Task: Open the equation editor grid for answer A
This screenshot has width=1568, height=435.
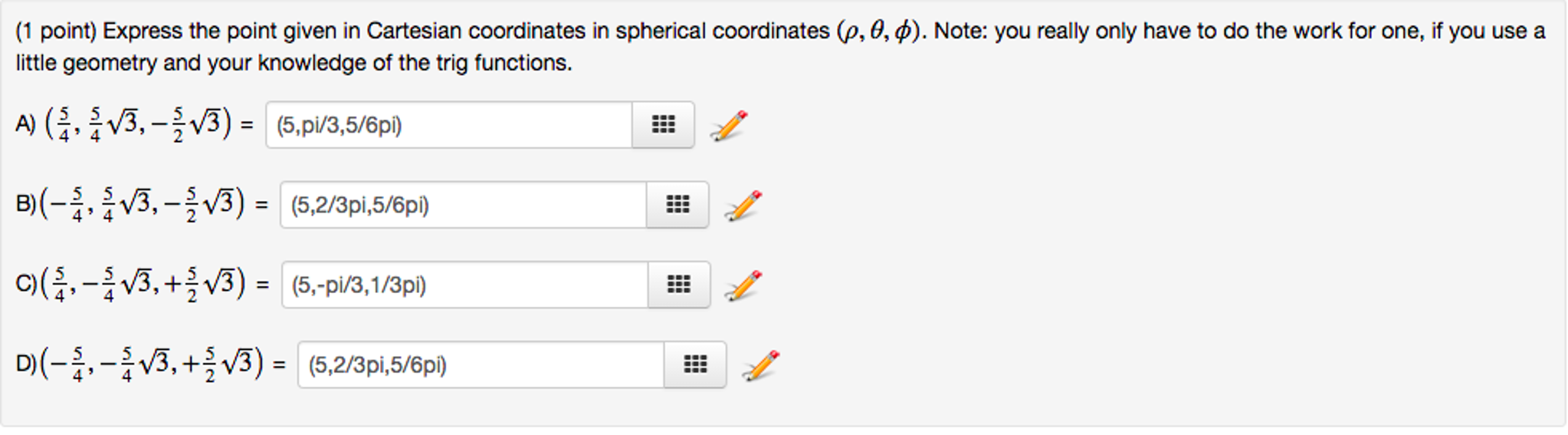Action: click(x=663, y=124)
